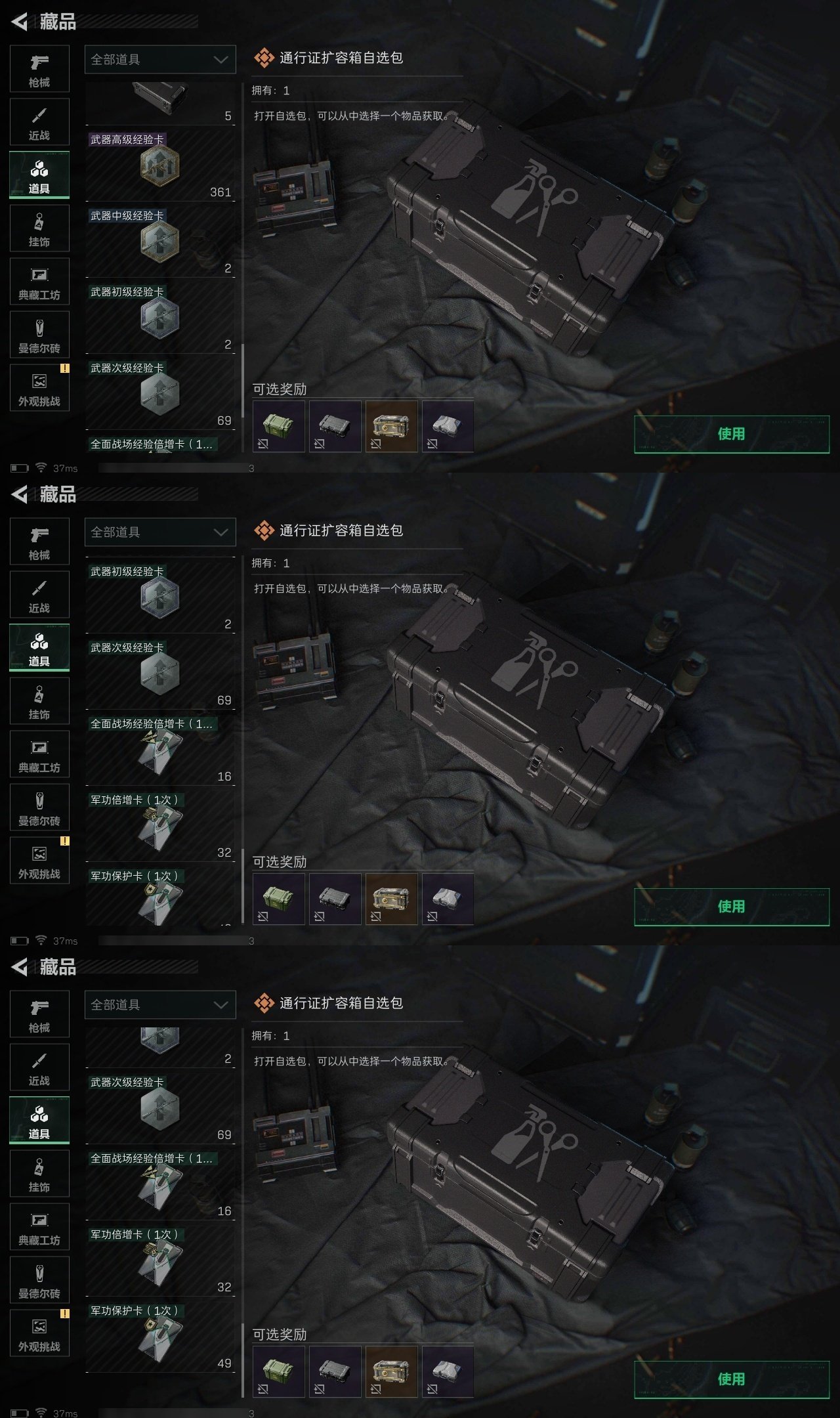The image size is (840, 1418).
Task: Switch to the 道具 tab in second screenshot
Action: click(x=39, y=648)
